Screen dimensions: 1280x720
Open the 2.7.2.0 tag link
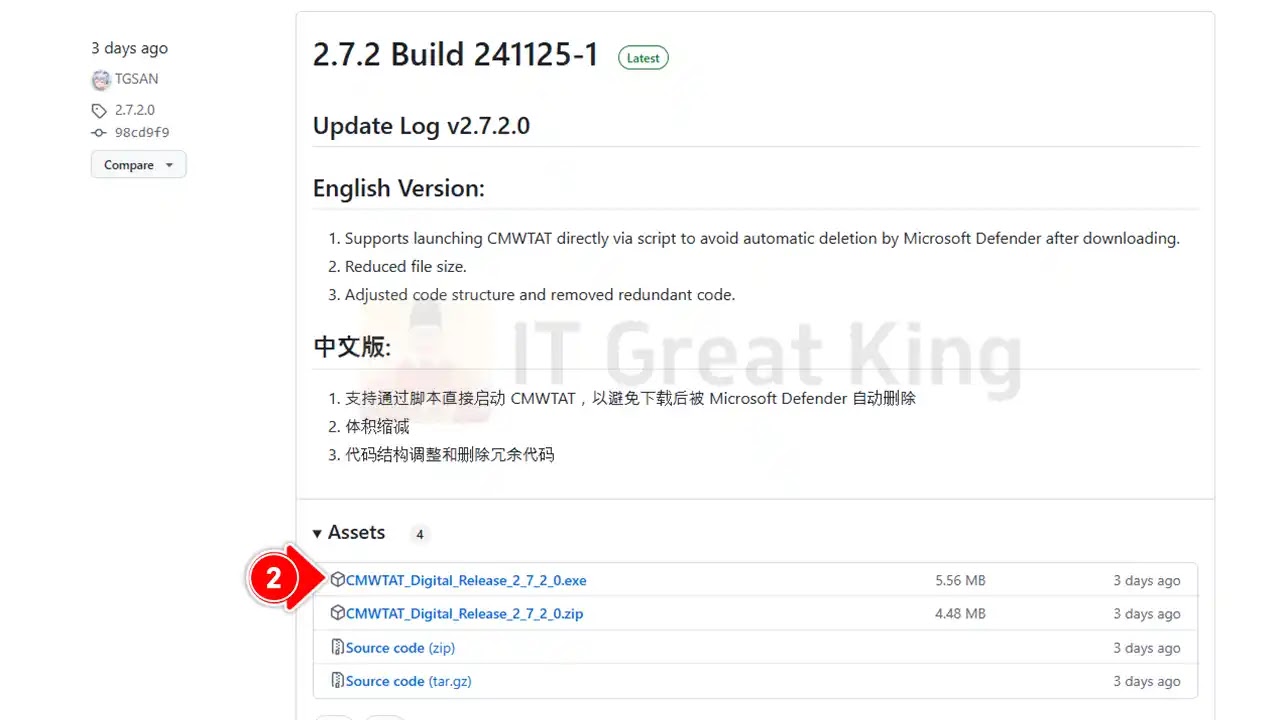click(x=135, y=110)
